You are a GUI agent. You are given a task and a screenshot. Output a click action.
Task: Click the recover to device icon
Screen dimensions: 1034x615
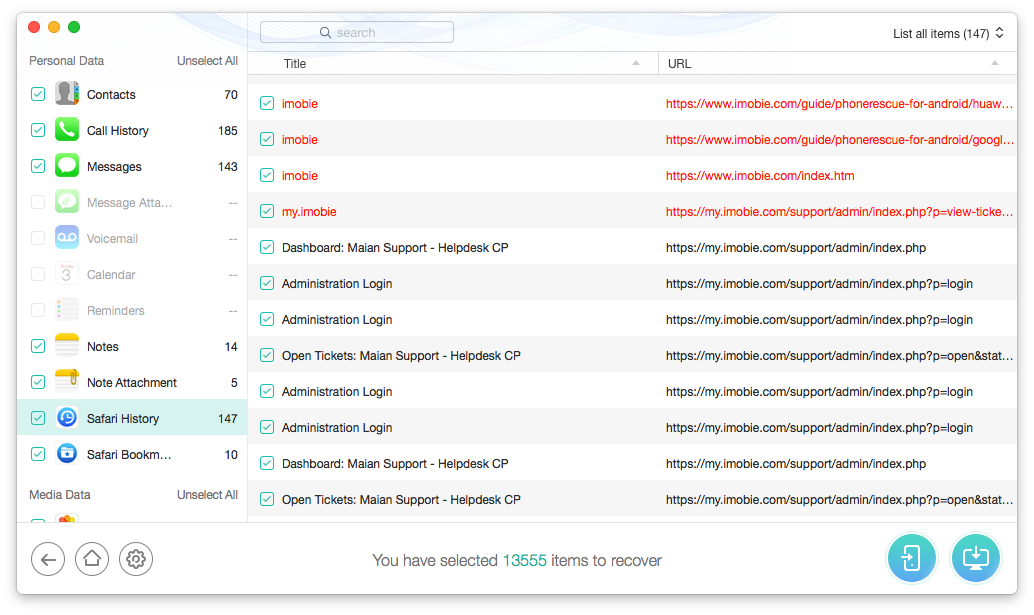click(x=911, y=558)
